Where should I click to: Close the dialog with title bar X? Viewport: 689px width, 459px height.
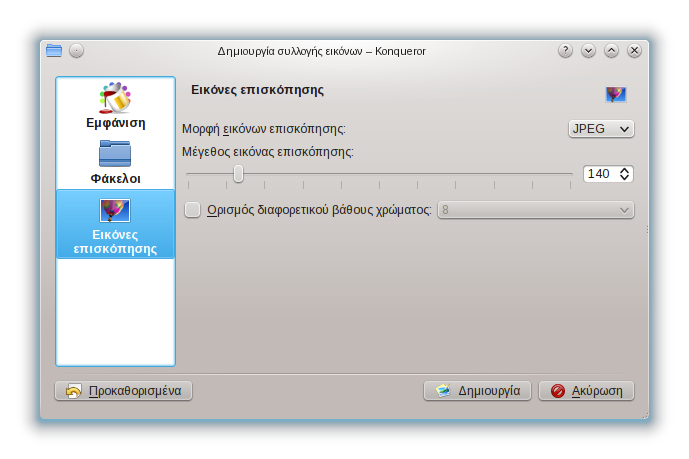tap(634, 51)
